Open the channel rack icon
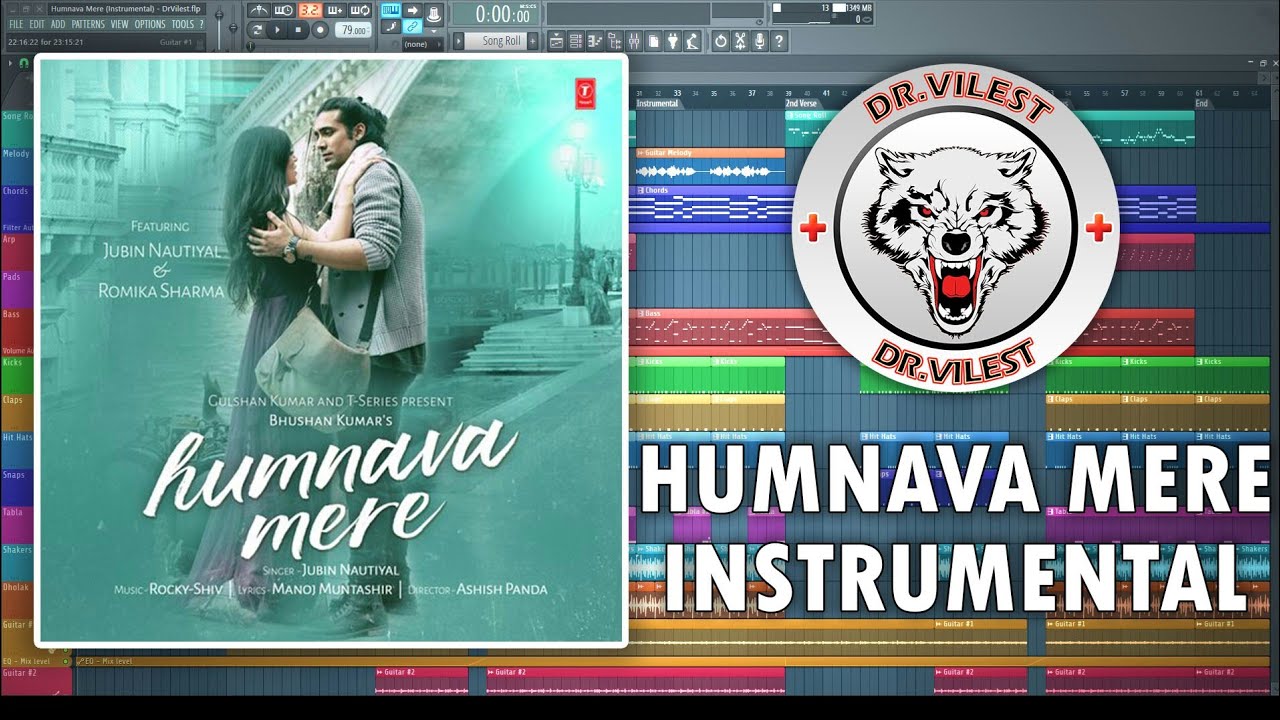Screen dimensions: 1280x720 (x=576, y=41)
